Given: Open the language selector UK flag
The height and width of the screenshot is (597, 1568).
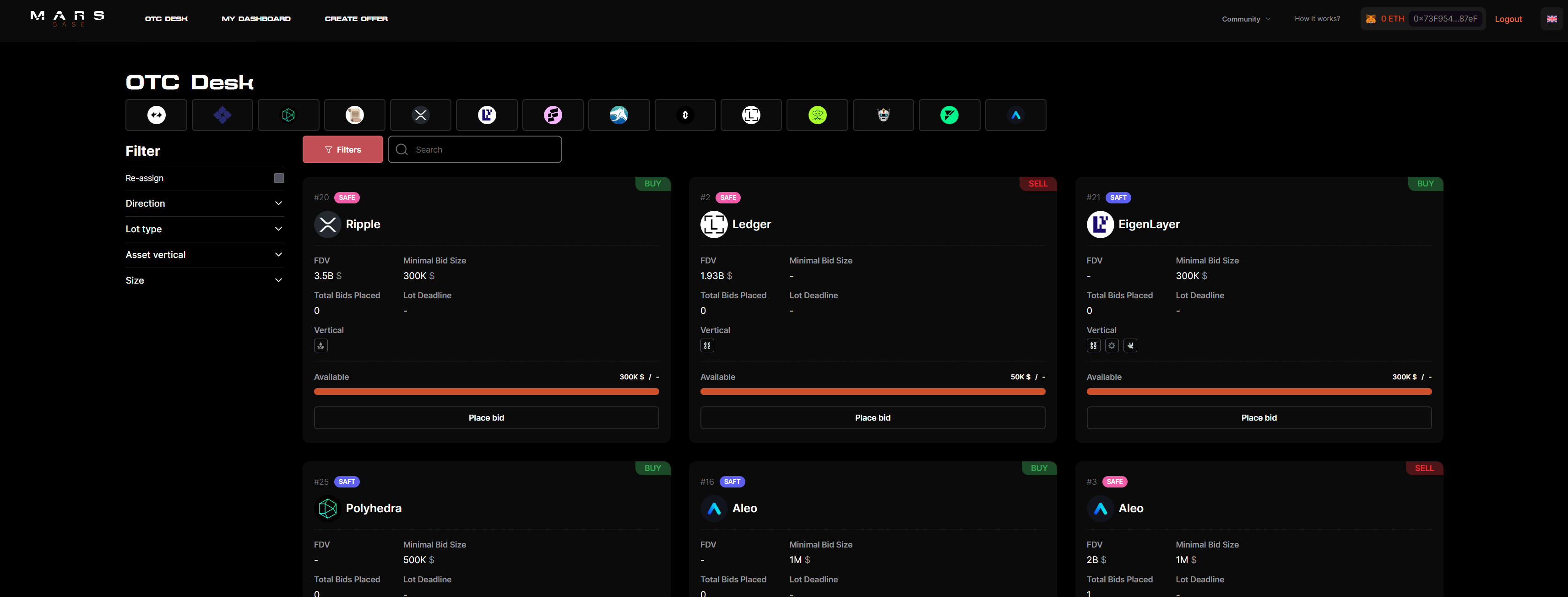Looking at the screenshot, I should point(1552,19).
